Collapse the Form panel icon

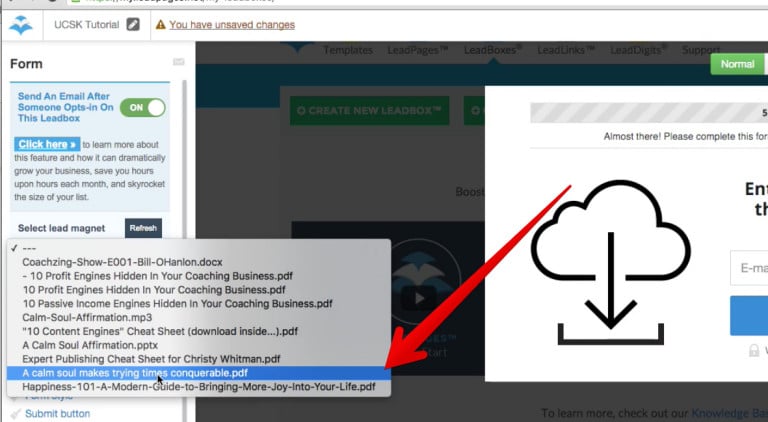pos(179,62)
